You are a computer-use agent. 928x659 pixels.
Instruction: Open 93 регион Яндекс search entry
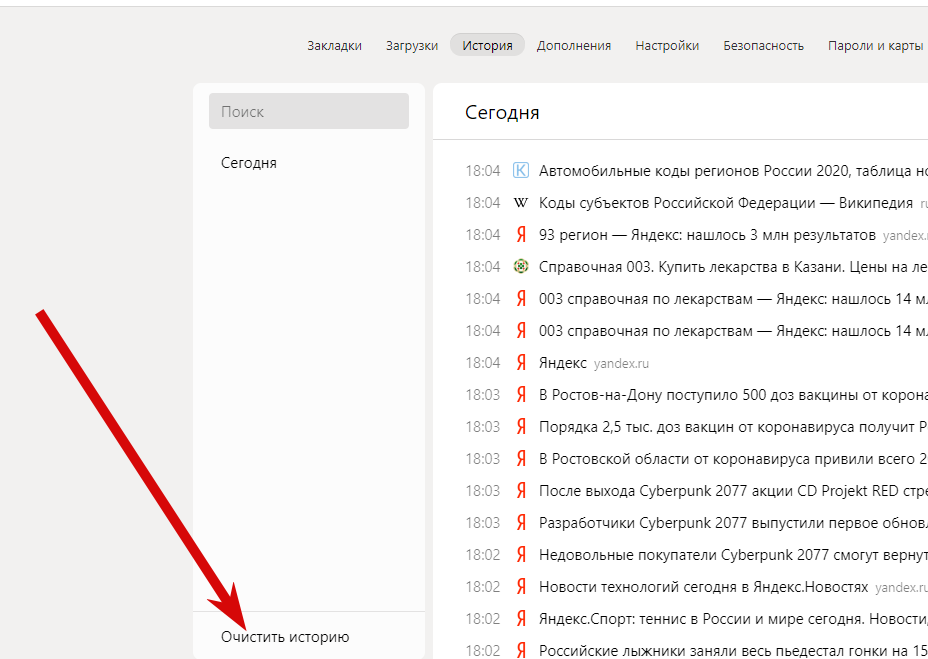click(707, 235)
